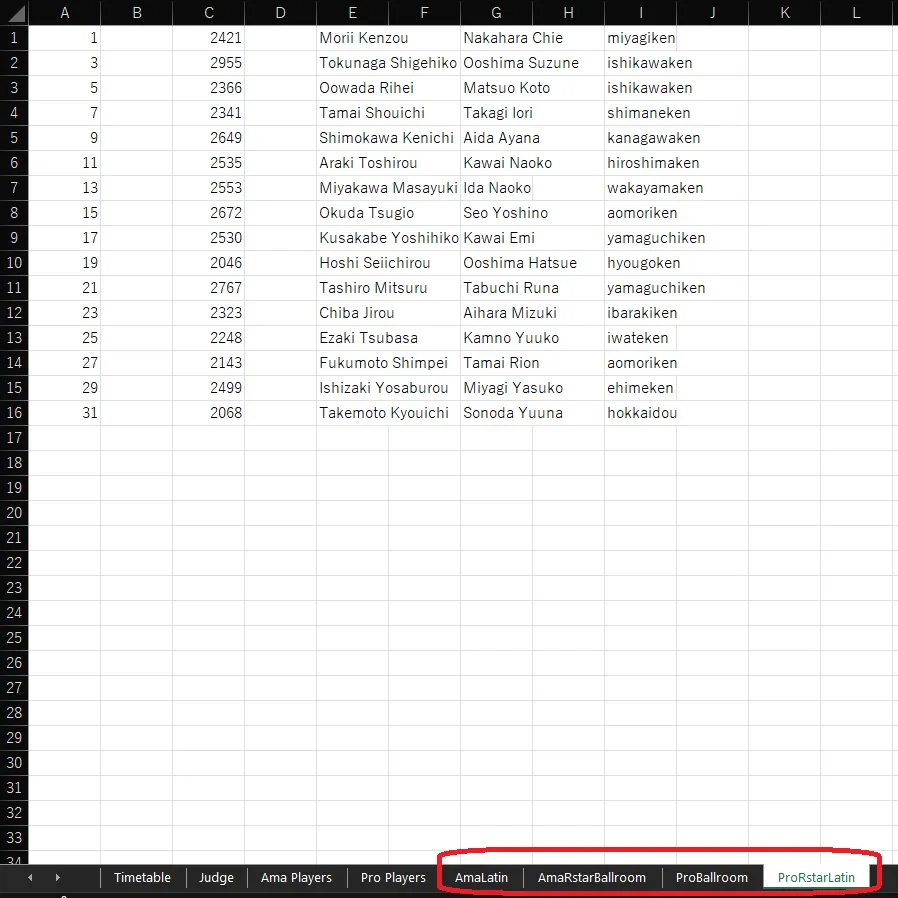
Task: Click the previous sheet navigation arrow
Action: (x=30, y=877)
